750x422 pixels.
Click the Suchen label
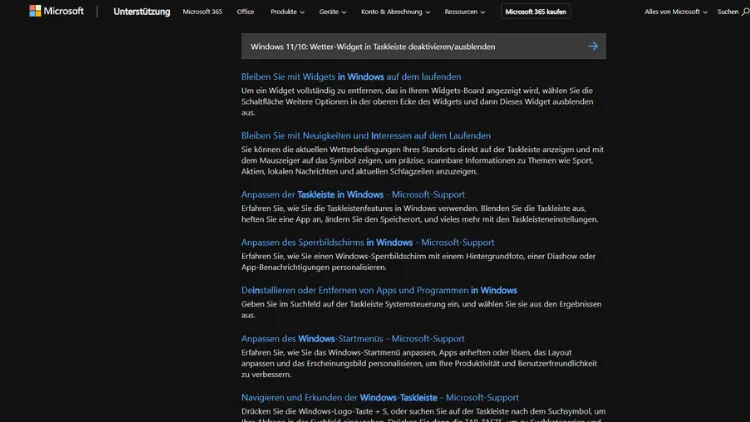click(x=728, y=11)
